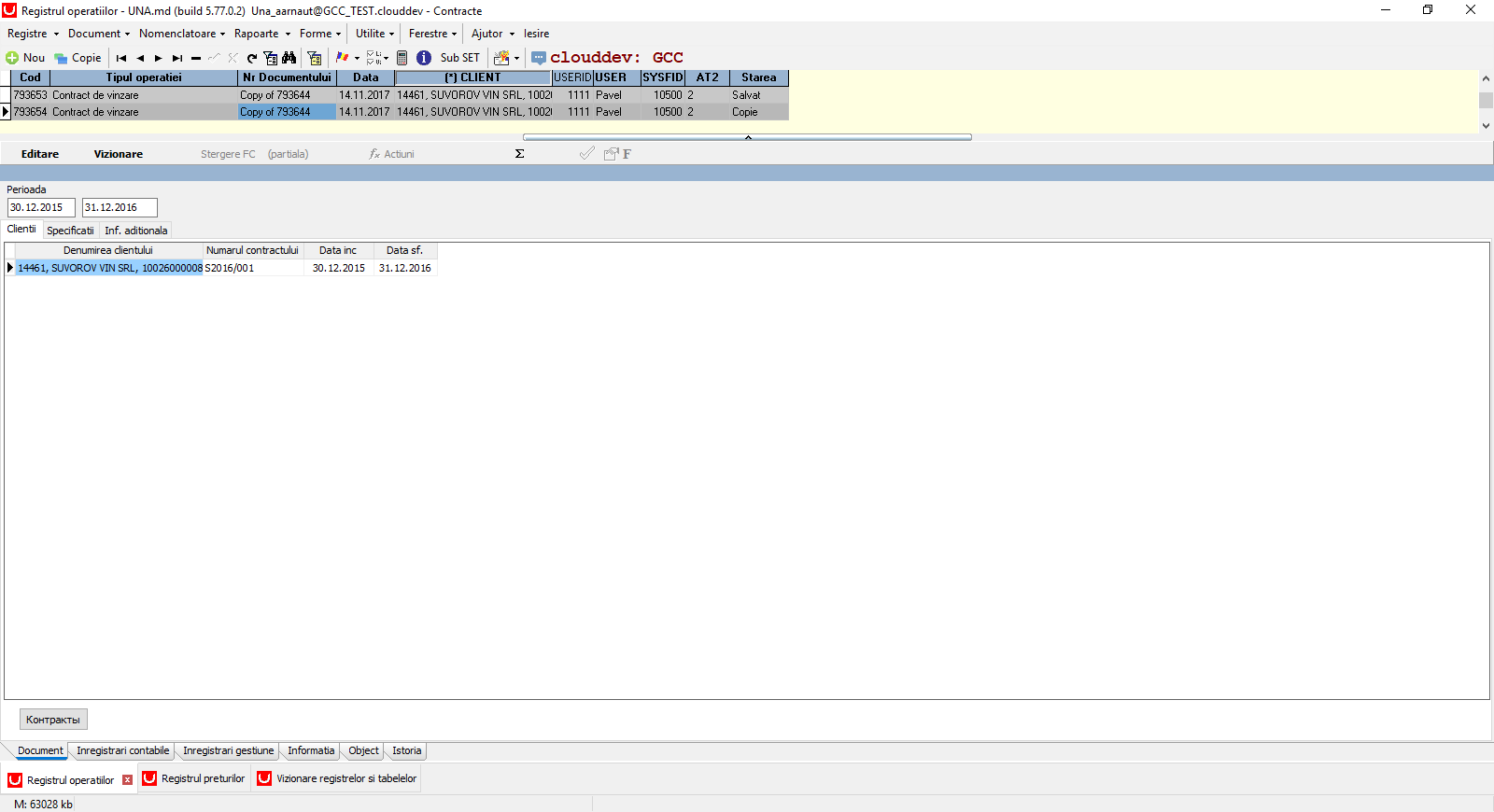1494x812 pixels.
Task: Open the Istoria bottom tab
Action: click(407, 750)
